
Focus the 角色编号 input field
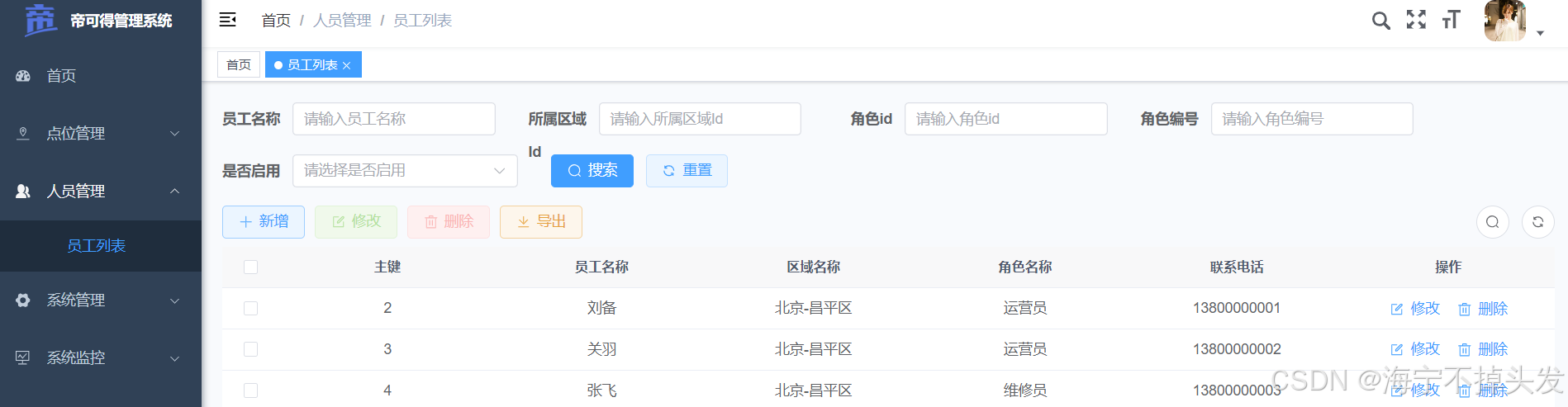1312,119
